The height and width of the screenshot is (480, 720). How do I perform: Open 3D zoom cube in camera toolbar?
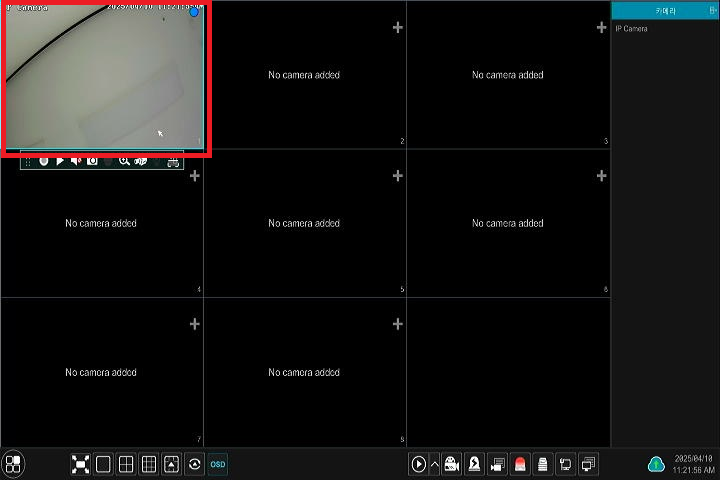click(141, 161)
